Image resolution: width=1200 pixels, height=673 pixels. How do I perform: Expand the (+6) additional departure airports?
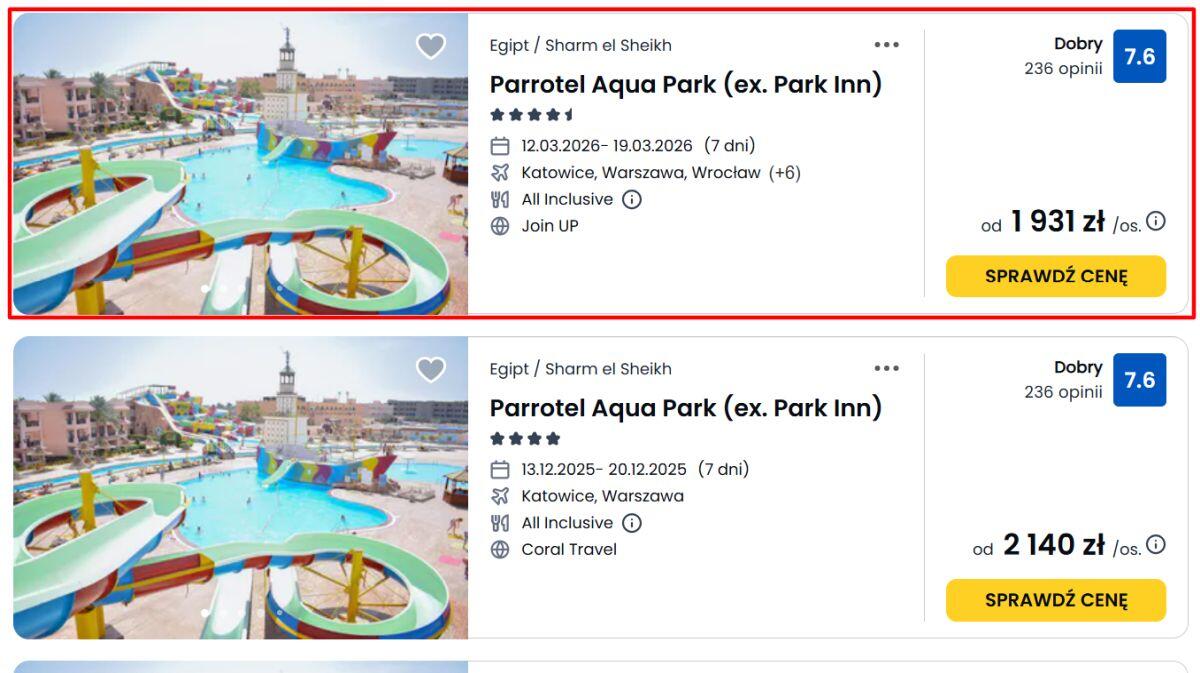[785, 173]
